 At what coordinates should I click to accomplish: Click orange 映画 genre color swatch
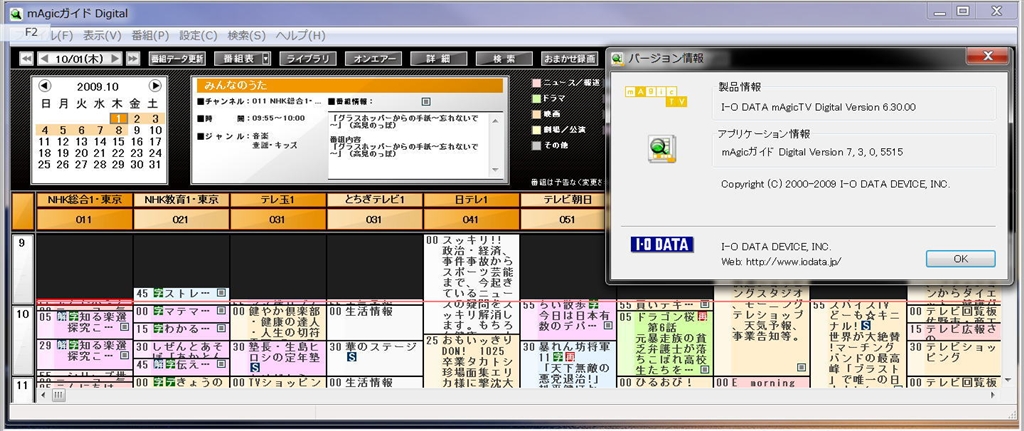pos(537,114)
